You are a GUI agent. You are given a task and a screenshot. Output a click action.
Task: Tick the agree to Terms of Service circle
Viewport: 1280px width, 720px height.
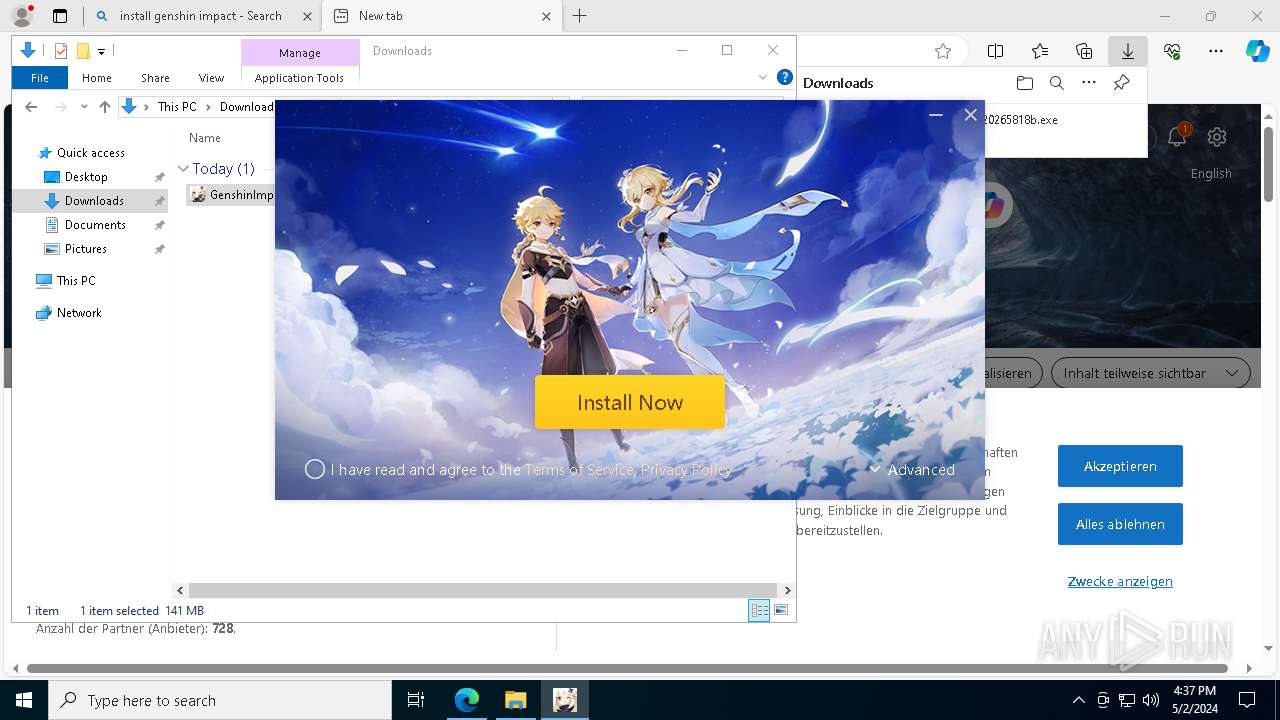coord(315,469)
